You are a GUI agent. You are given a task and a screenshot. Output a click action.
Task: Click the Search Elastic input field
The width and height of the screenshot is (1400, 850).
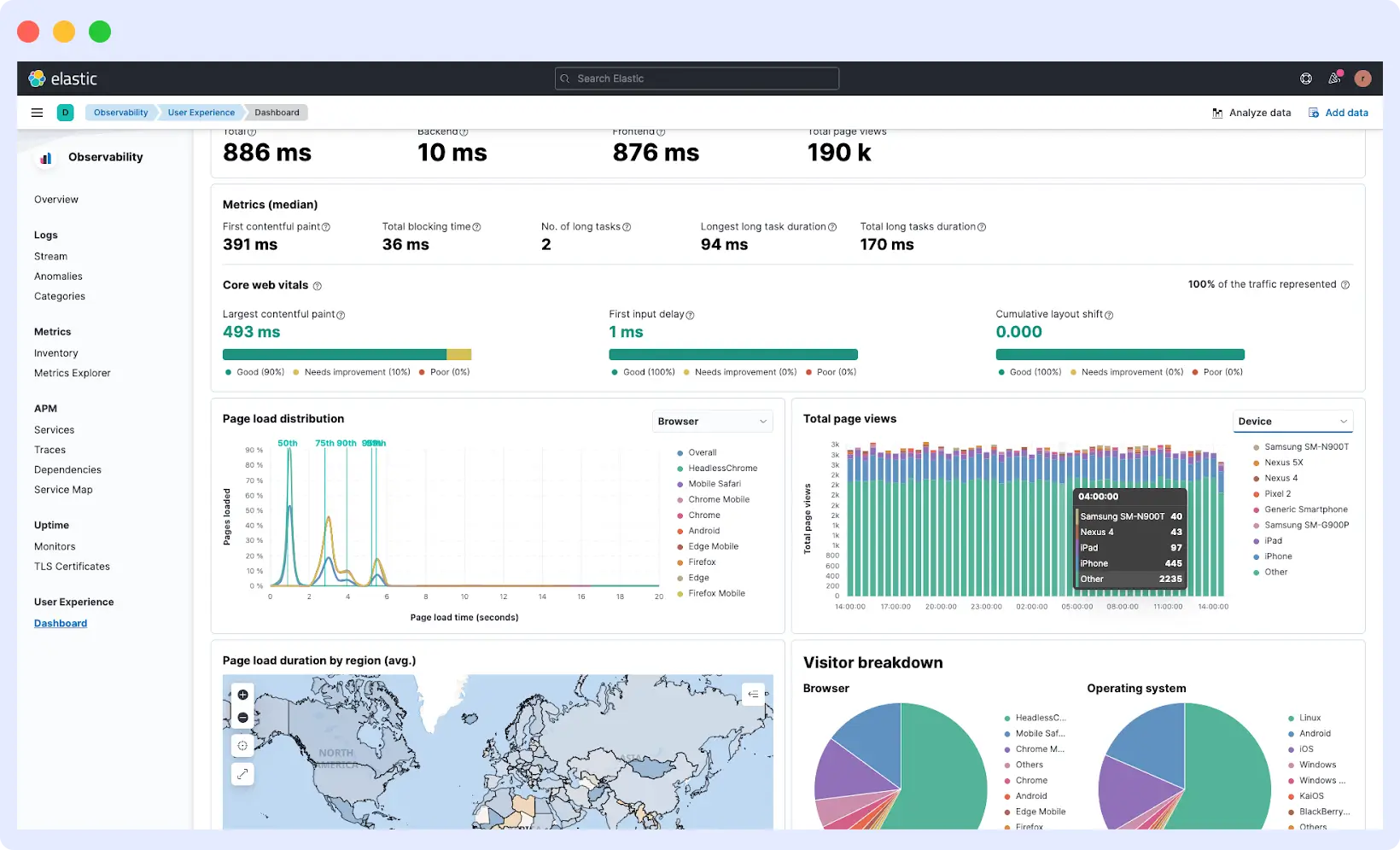(696, 78)
